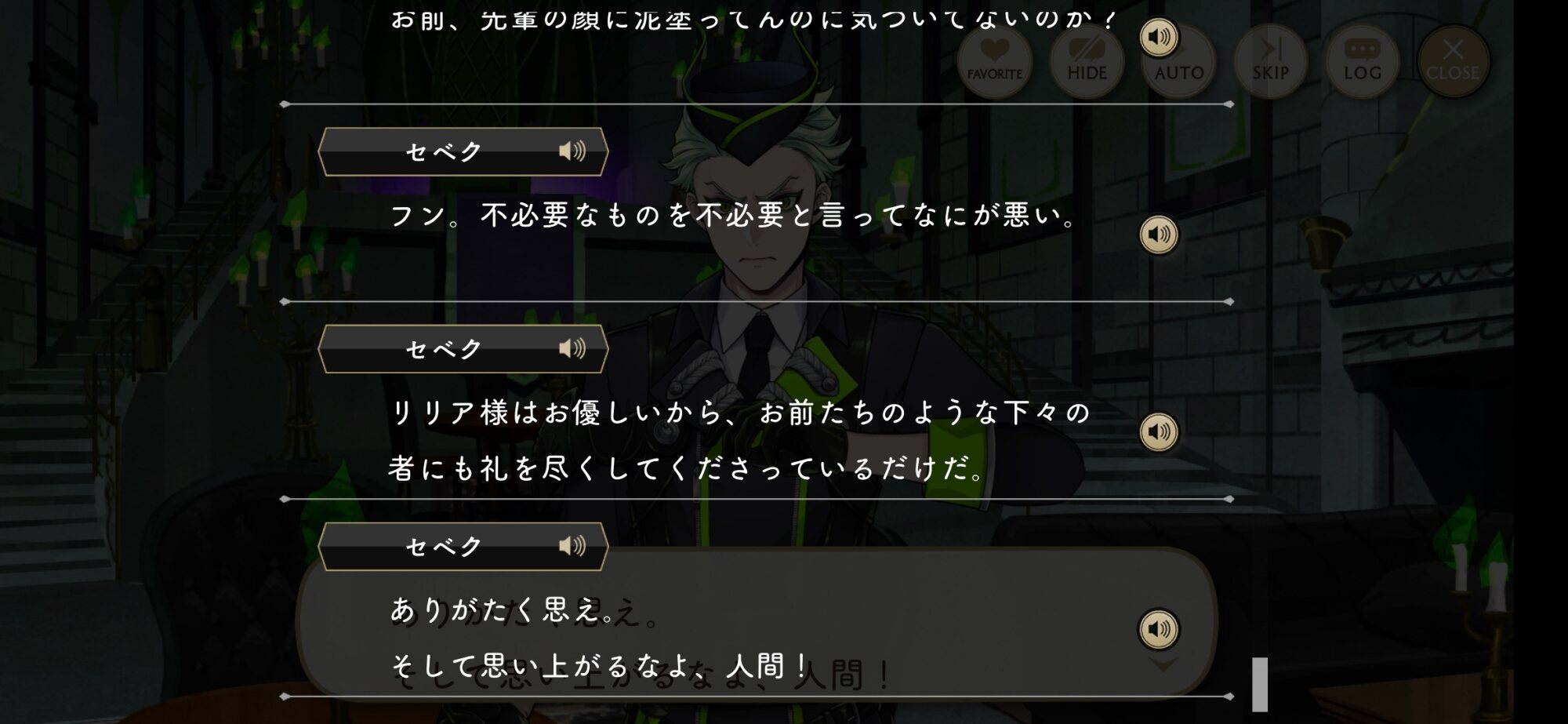The width and height of the screenshot is (1568, 724).
Task: Select the first セベク name plate
Action: pos(463,151)
